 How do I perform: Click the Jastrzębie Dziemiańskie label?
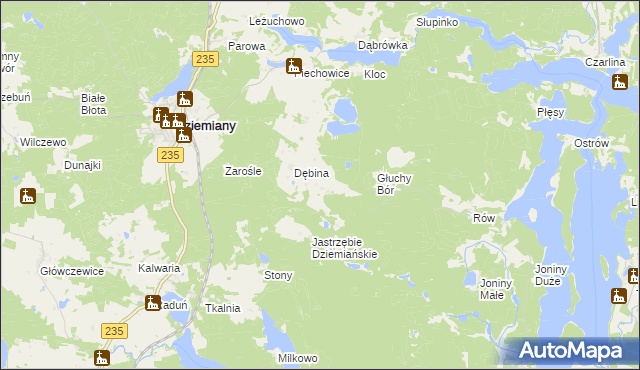coord(344,248)
